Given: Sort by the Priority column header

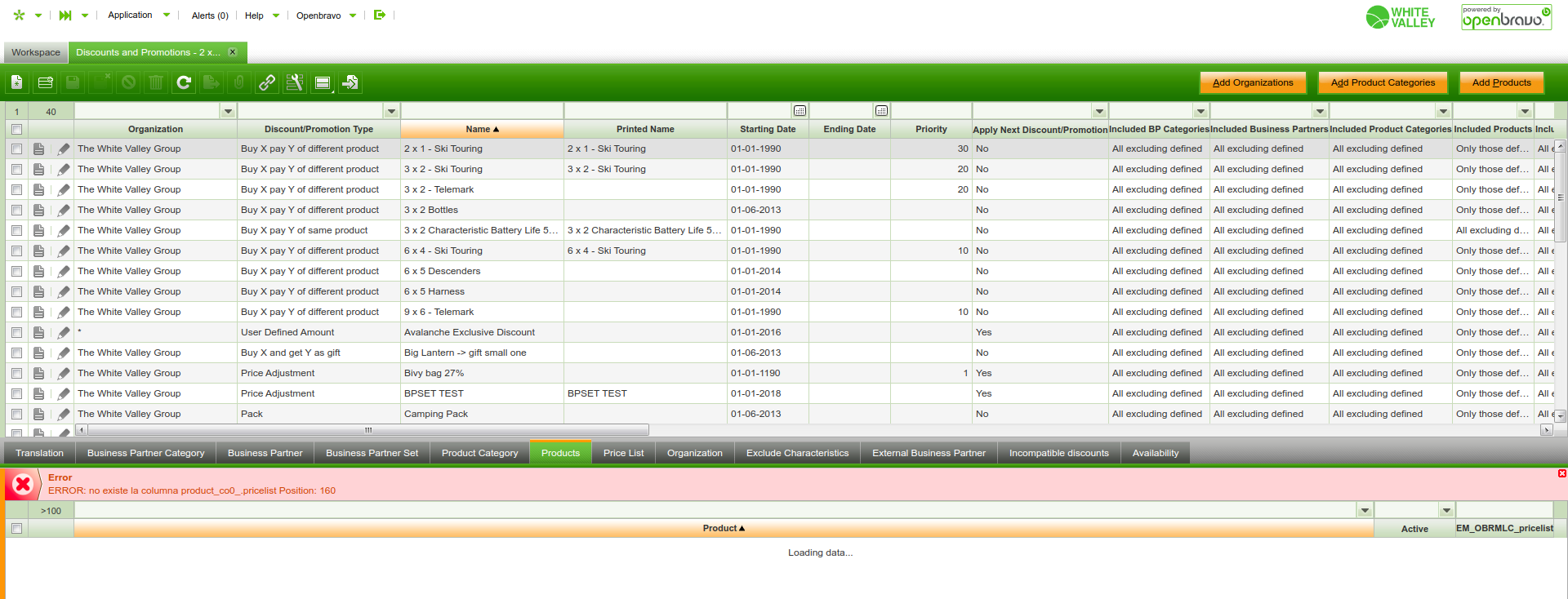Looking at the screenshot, I should (931, 129).
